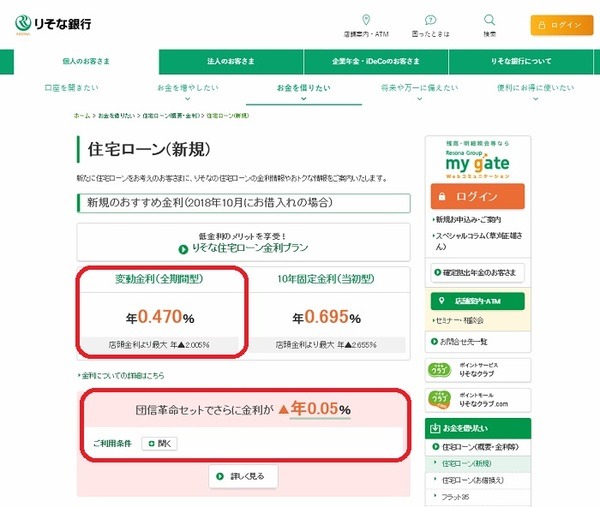Select sidebar フラット35 item
The height and width of the screenshot is (507, 600).
tap(478, 497)
